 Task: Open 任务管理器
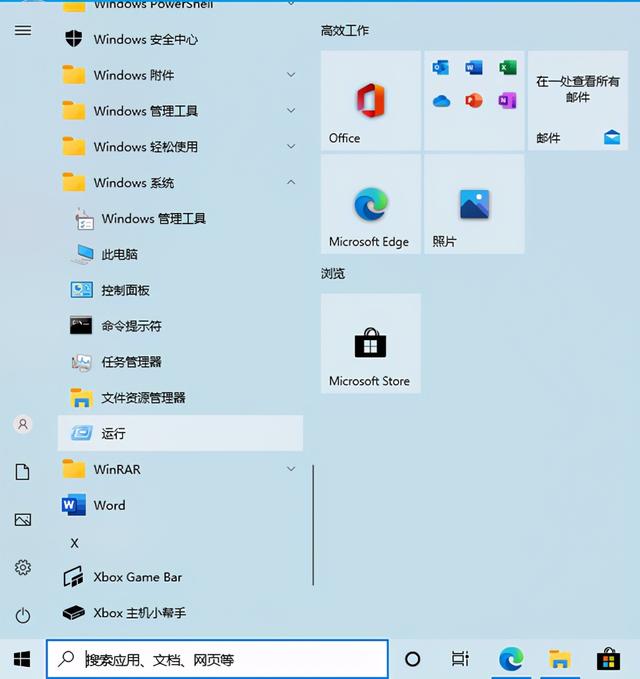tap(180, 362)
